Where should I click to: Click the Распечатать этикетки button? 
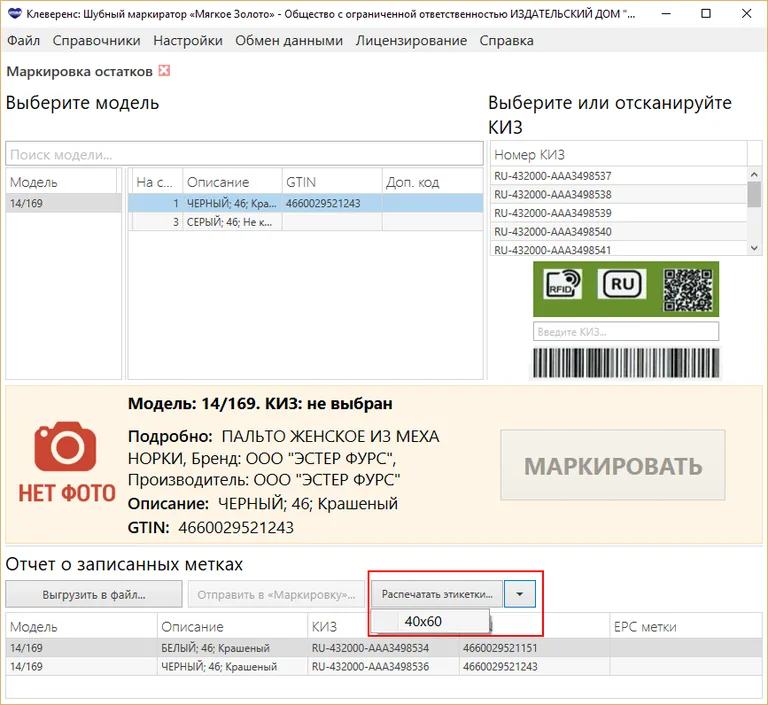coord(437,594)
